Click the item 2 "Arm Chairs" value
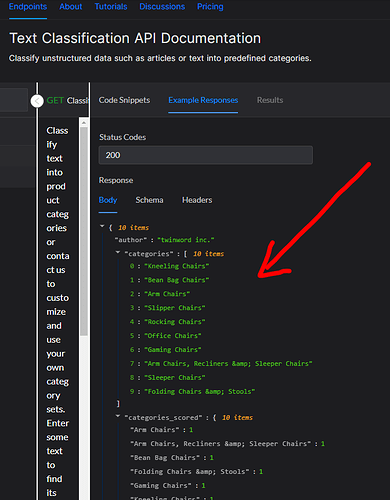390x500 pixels. (x=167, y=294)
